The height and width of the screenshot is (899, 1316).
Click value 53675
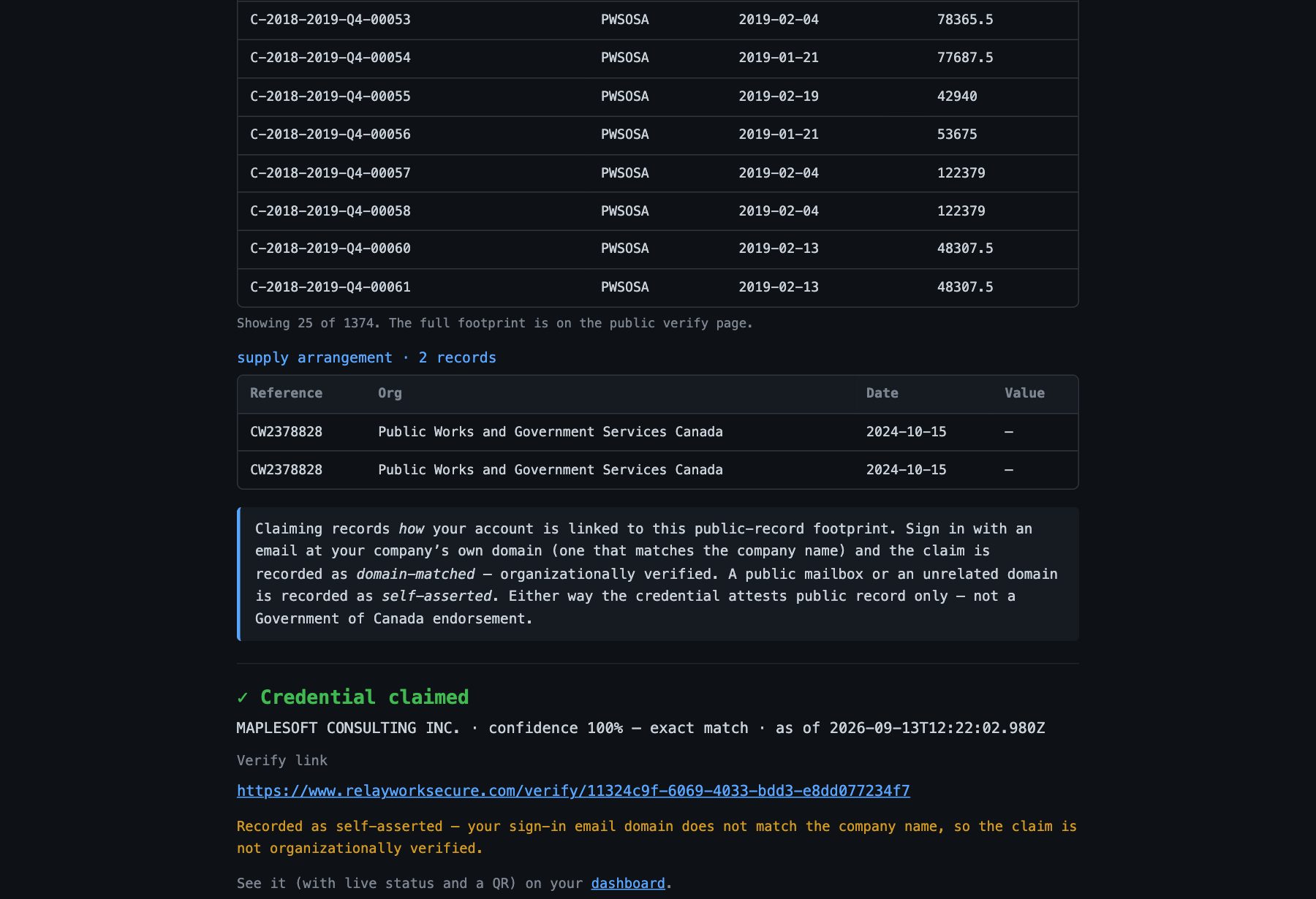coord(957,134)
